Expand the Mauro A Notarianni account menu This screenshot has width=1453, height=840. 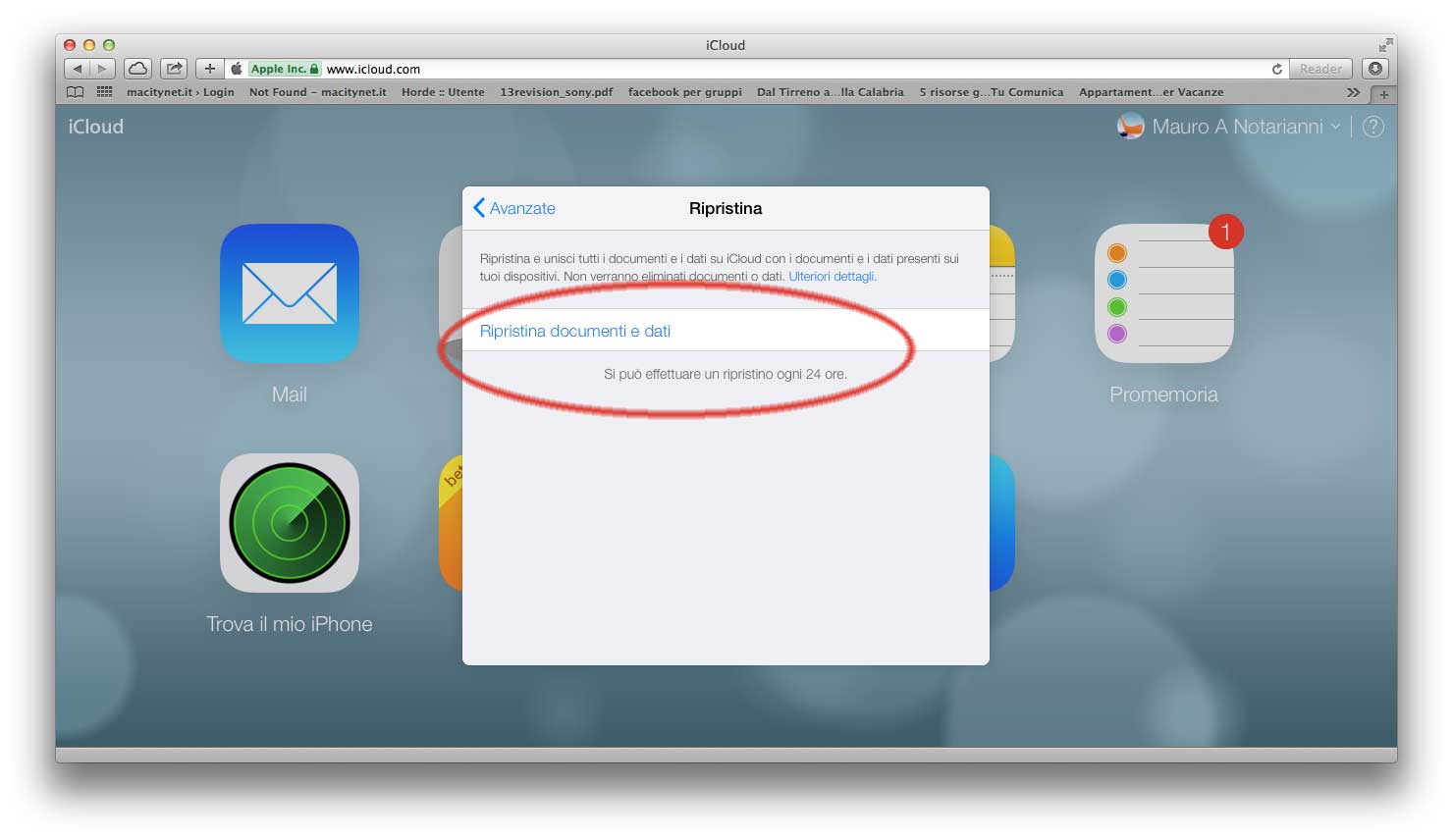point(1245,127)
